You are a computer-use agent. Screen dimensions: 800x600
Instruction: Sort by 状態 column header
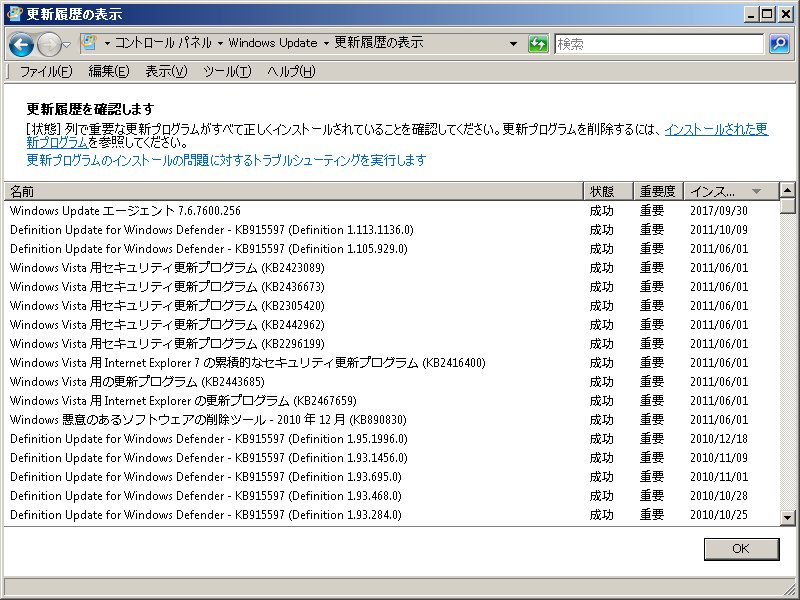coord(608,191)
